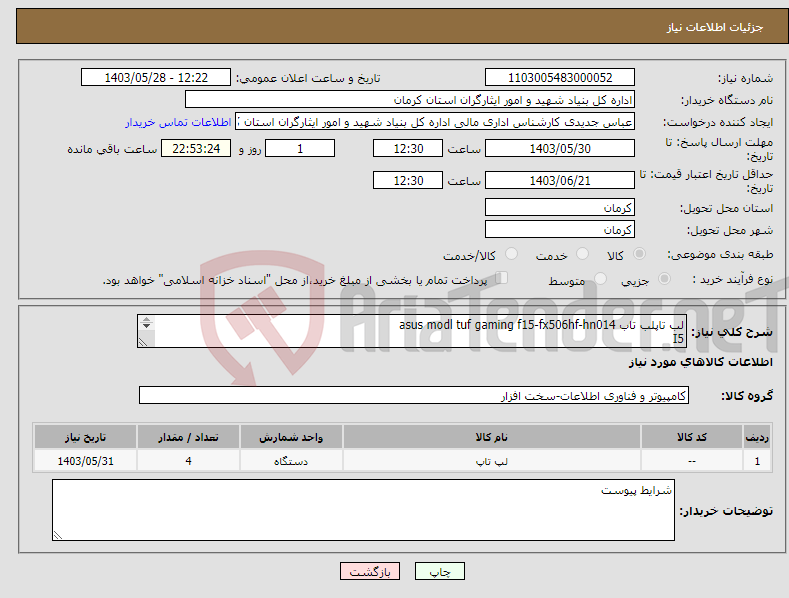Click the دستگاه unit cell
Image resolution: width=789 pixels, height=598 pixels.
tap(291, 461)
